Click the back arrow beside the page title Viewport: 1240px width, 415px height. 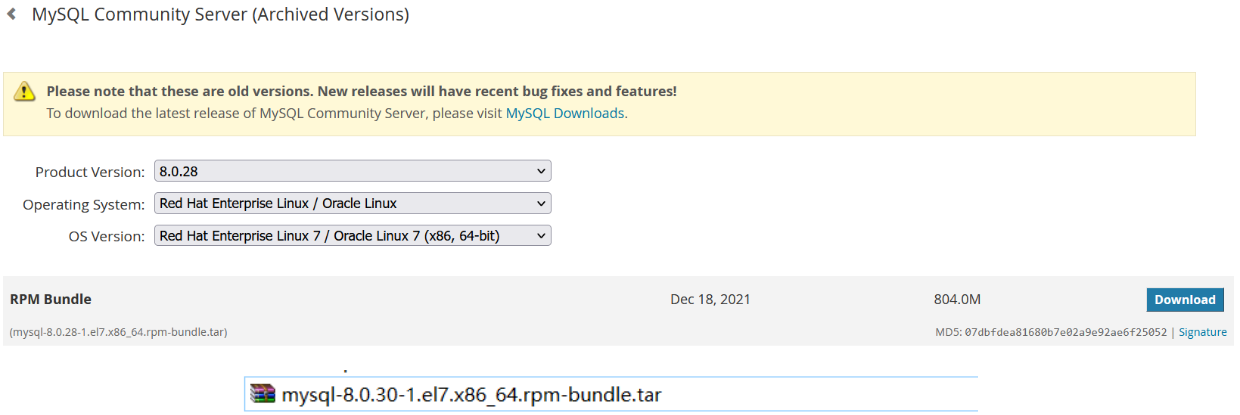point(11,15)
